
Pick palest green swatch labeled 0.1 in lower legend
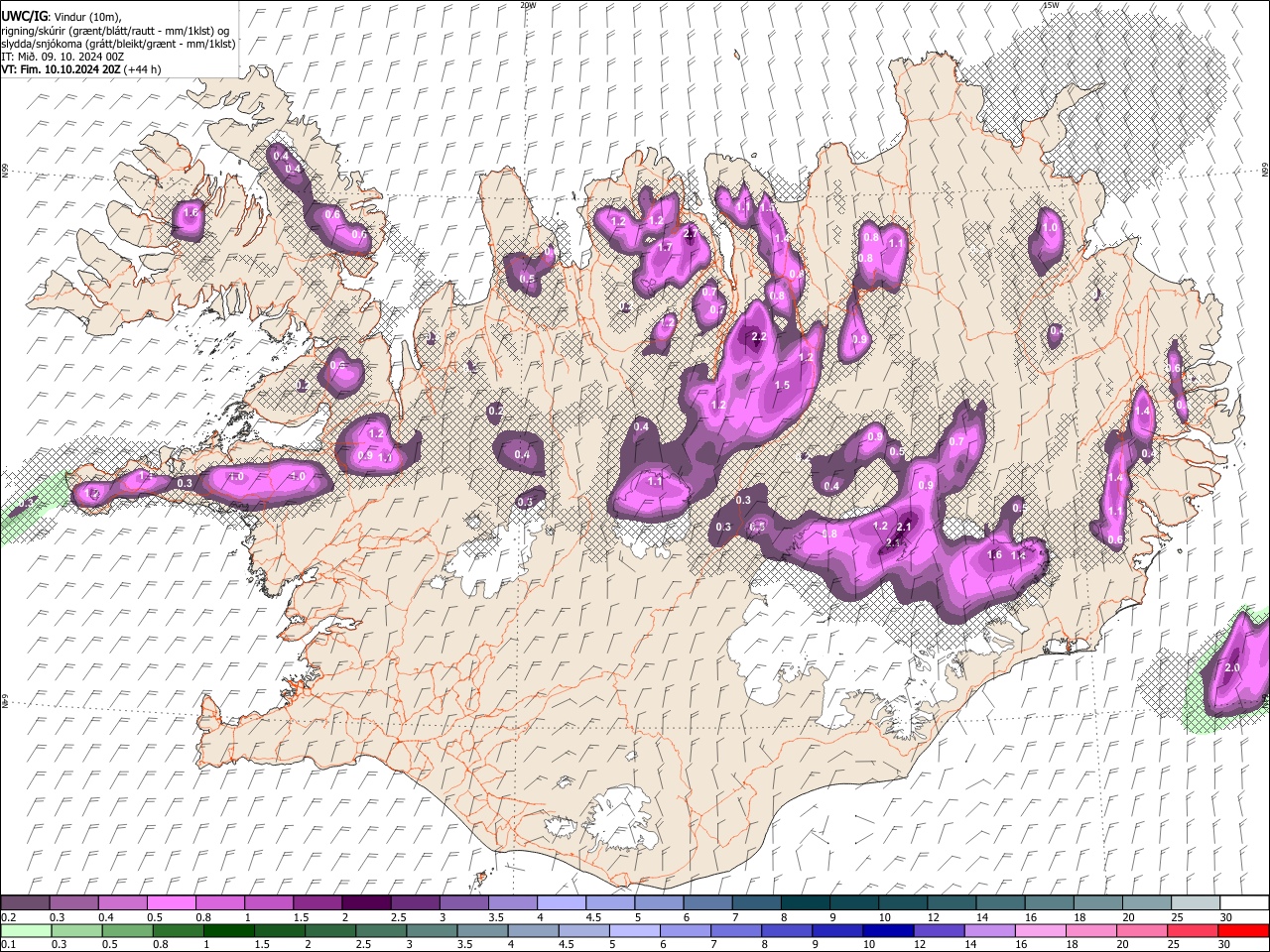pyautogui.click(x=26, y=930)
